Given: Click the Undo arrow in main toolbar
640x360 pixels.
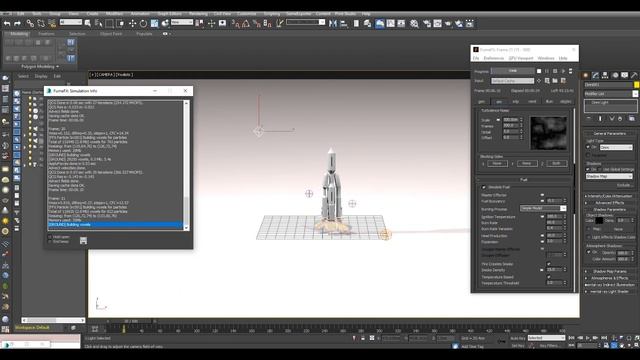Looking at the screenshot, I should coord(7,24).
